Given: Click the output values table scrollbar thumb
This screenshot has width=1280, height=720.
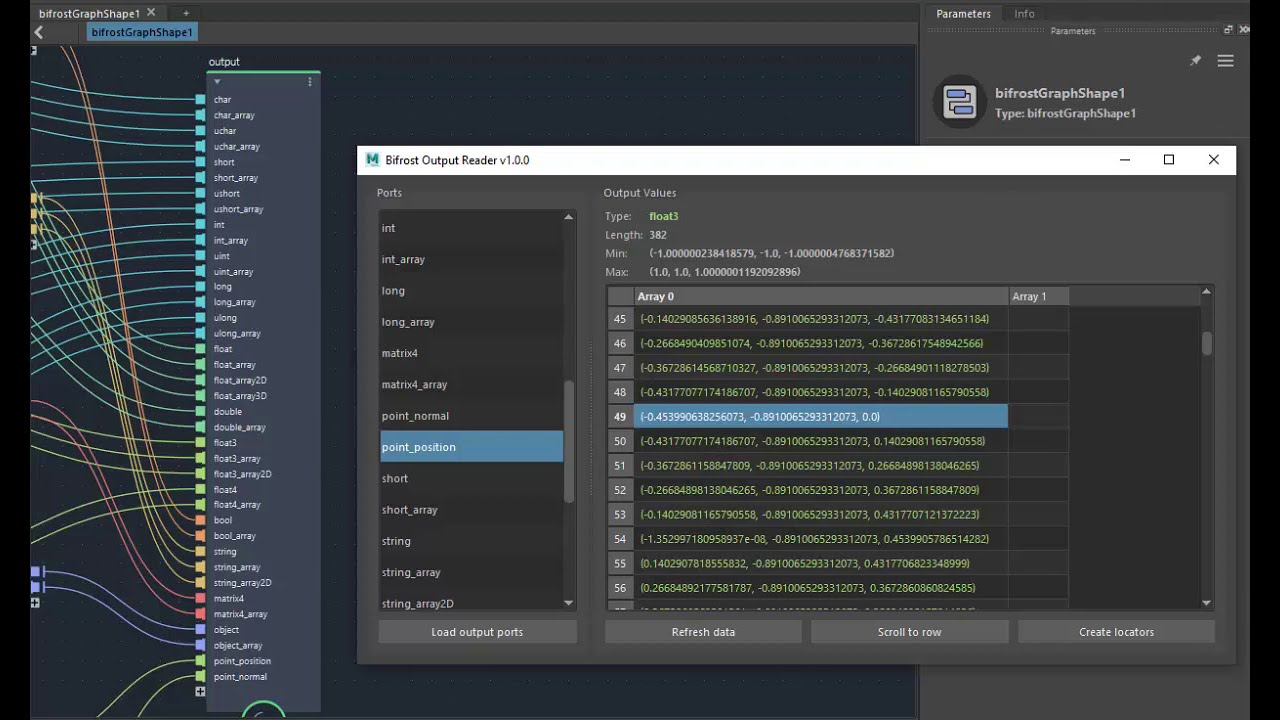Looking at the screenshot, I should click(1207, 343).
